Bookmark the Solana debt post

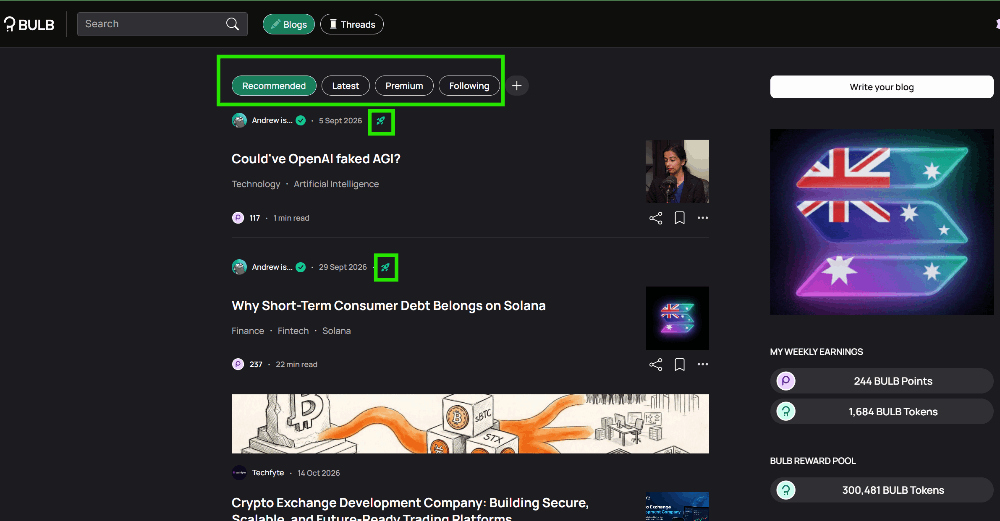680,365
